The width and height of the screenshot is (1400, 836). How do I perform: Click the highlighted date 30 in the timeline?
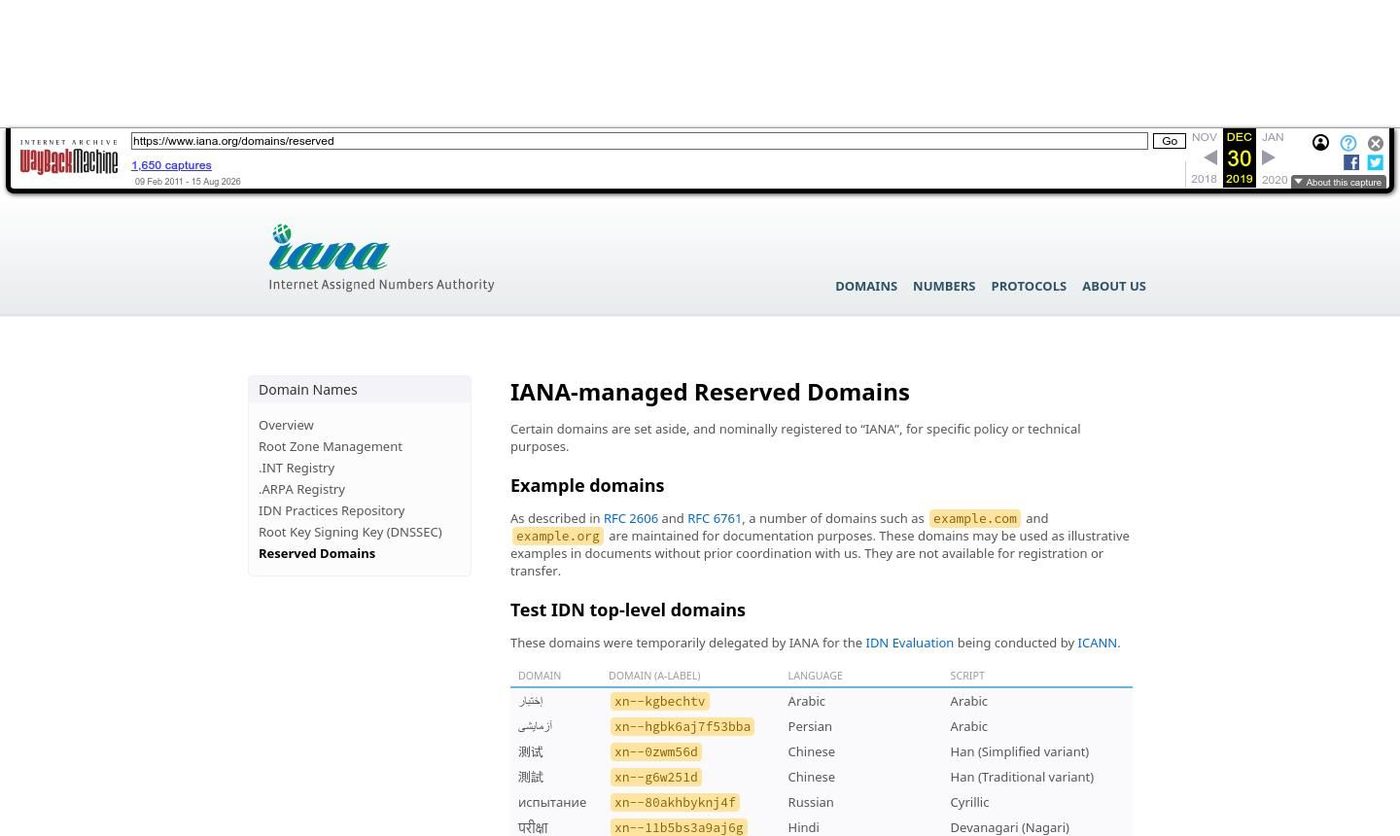tap(1239, 159)
